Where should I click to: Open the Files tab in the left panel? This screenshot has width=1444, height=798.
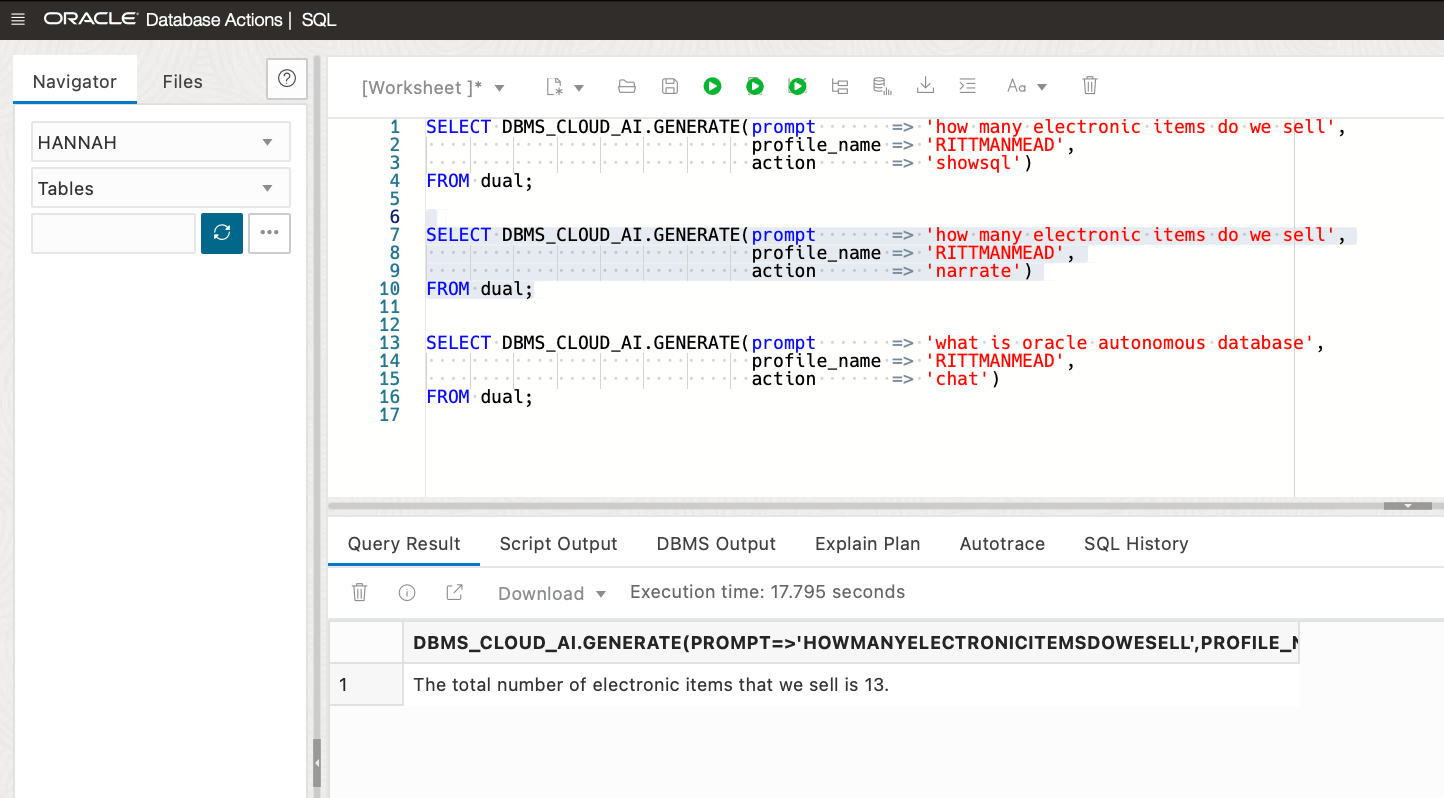[182, 81]
